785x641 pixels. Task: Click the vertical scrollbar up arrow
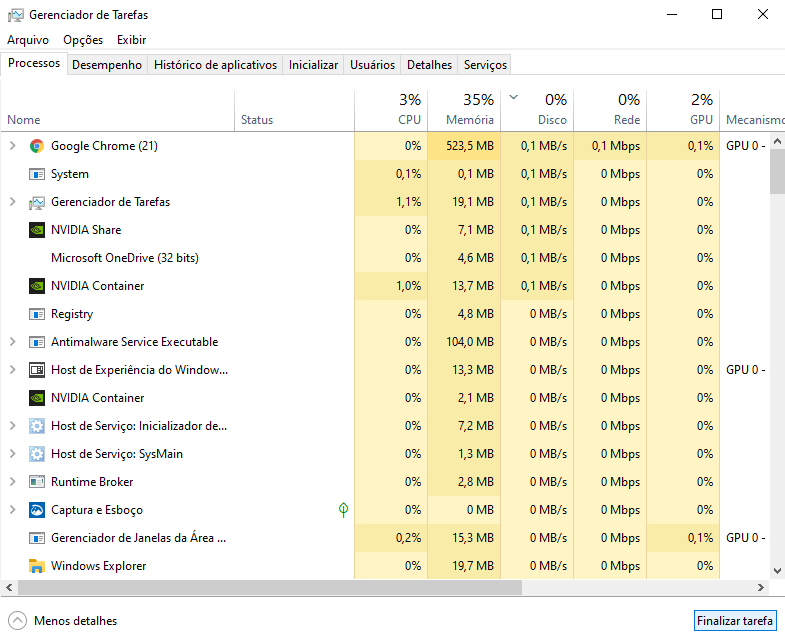pyautogui.click(x=777, y=141)
